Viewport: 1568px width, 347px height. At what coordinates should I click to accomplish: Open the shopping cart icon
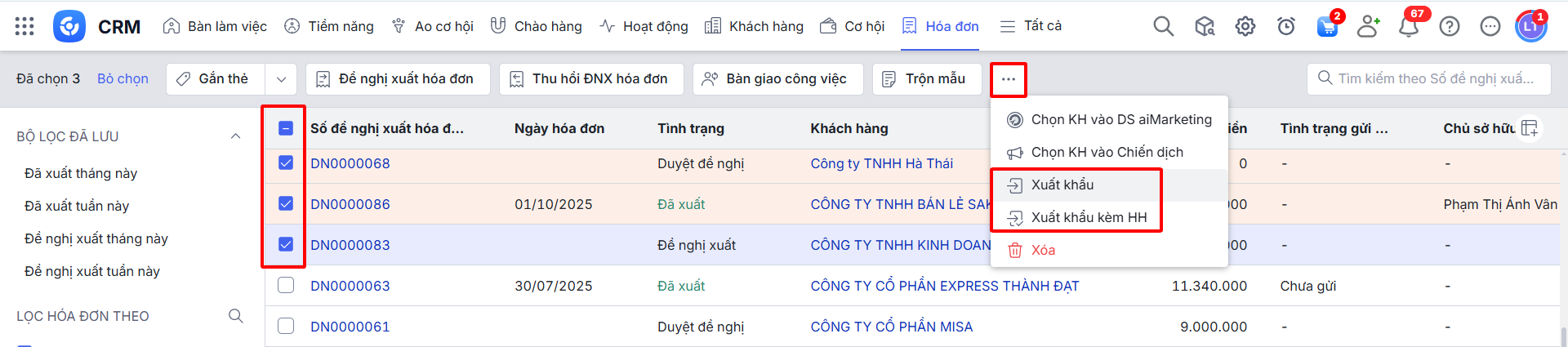tap(1327, 26)
